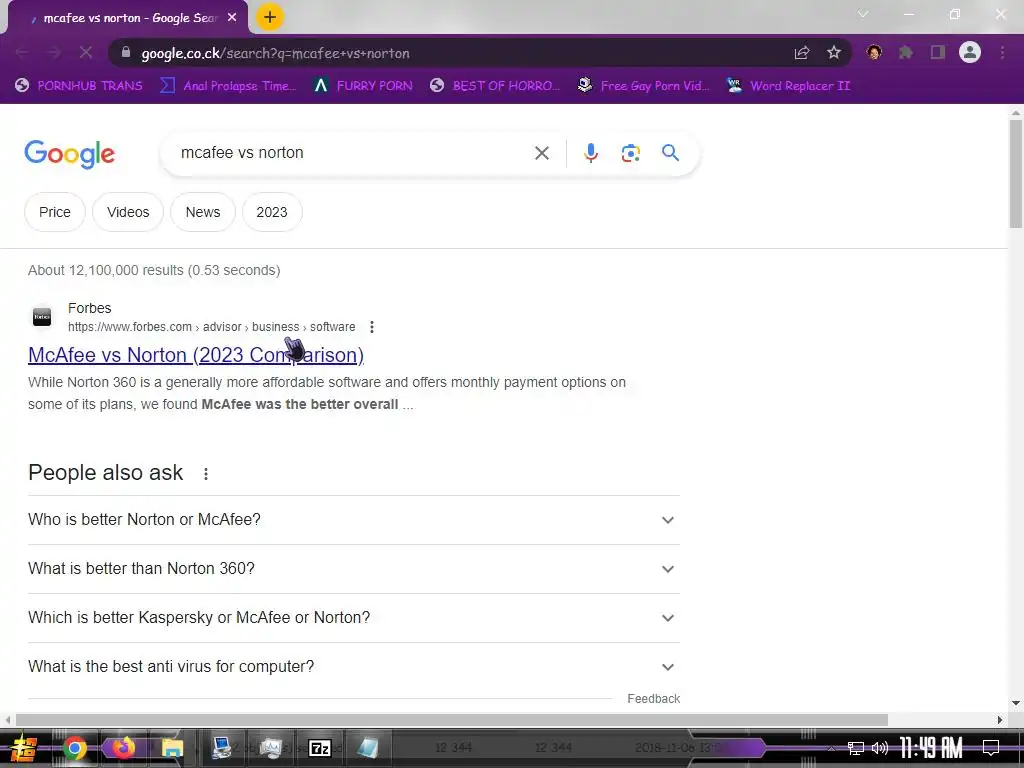View site information via lock icon
Image resolution: width=1024 pixels, height=768 pixels.
[126, 53]
